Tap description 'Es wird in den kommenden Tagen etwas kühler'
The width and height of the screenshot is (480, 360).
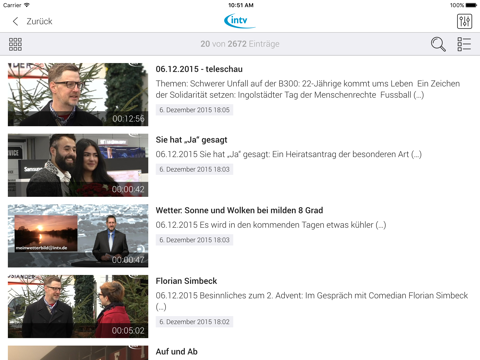click(271, 225)
